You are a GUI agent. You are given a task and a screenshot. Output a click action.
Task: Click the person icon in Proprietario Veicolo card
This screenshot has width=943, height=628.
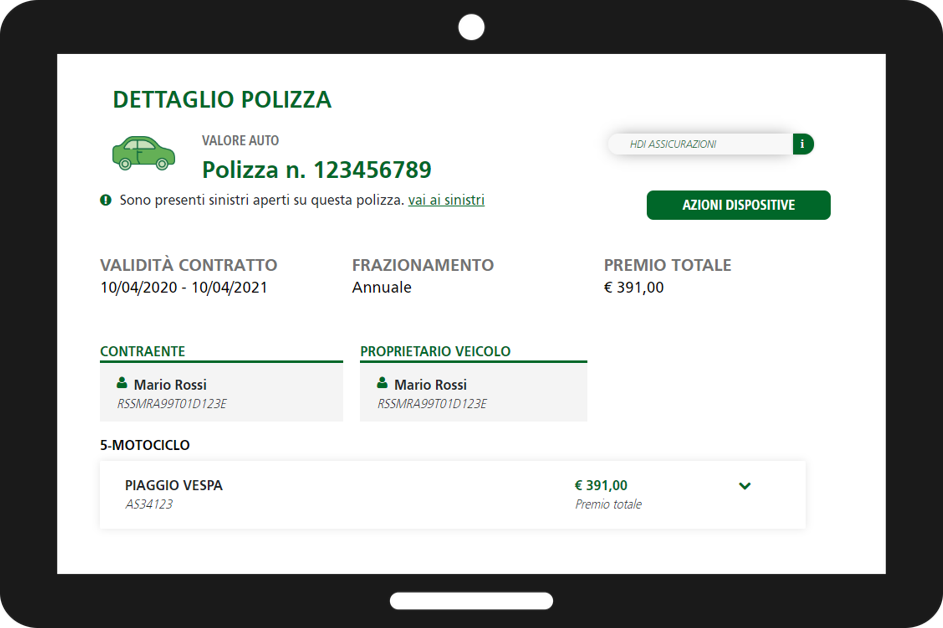tap(382, 383)
